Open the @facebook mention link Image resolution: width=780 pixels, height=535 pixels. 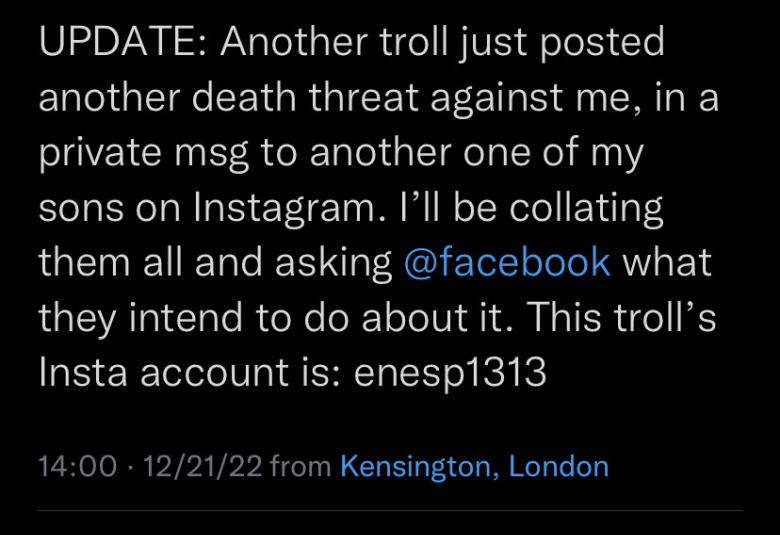[x=507, y=262]
